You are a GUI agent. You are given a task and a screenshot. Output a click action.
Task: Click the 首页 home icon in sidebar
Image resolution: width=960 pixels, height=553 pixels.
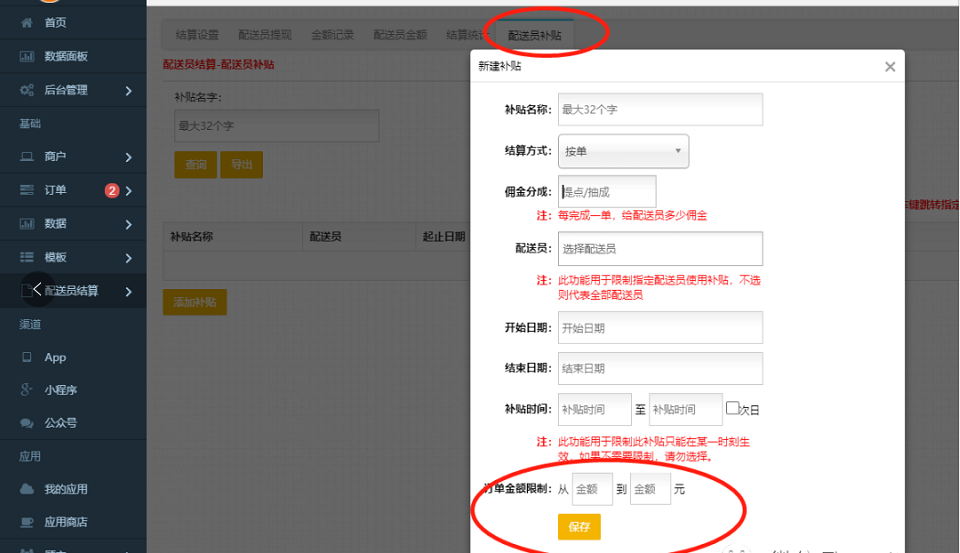coord(26,22)
